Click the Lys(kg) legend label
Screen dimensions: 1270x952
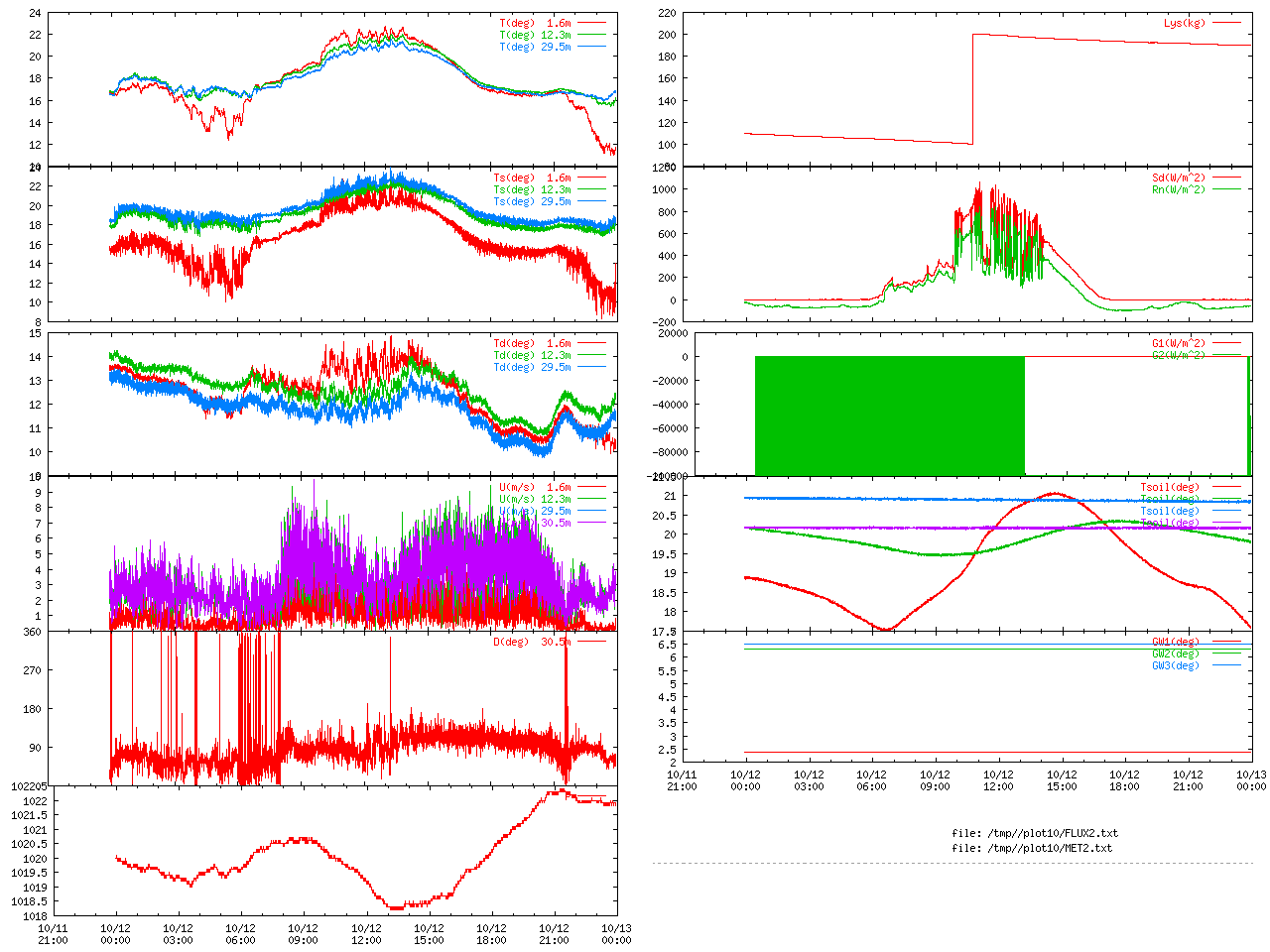coord(1185,23)
